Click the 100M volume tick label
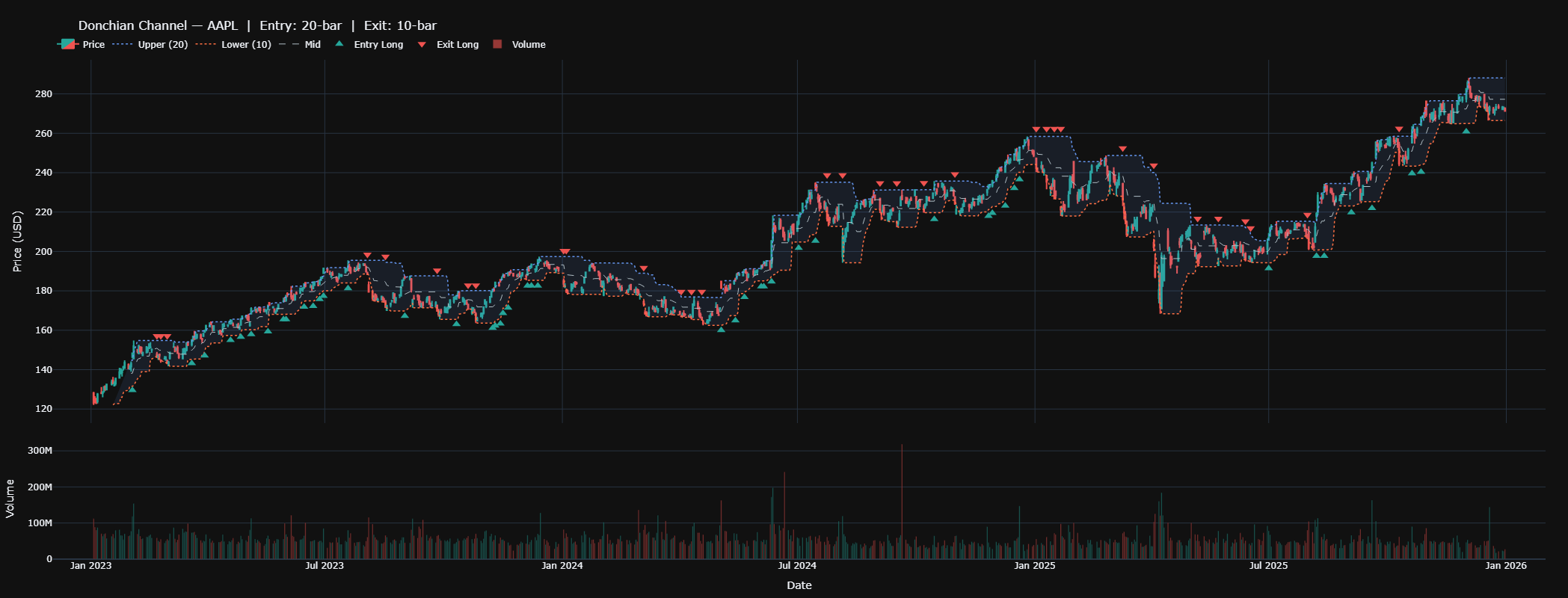 [x=40, y=523]
